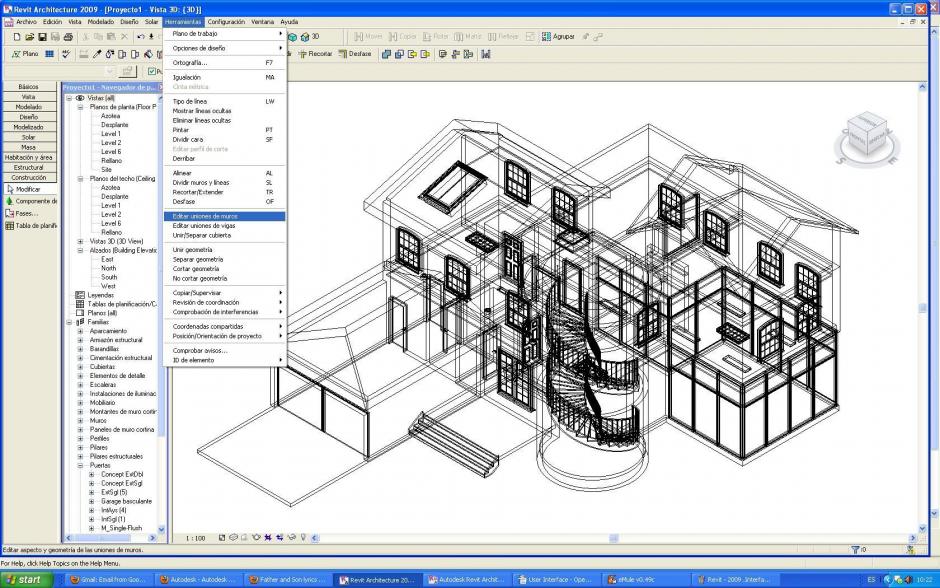
Task: Click the Desfase offset tool
Action: coord(355,54)
